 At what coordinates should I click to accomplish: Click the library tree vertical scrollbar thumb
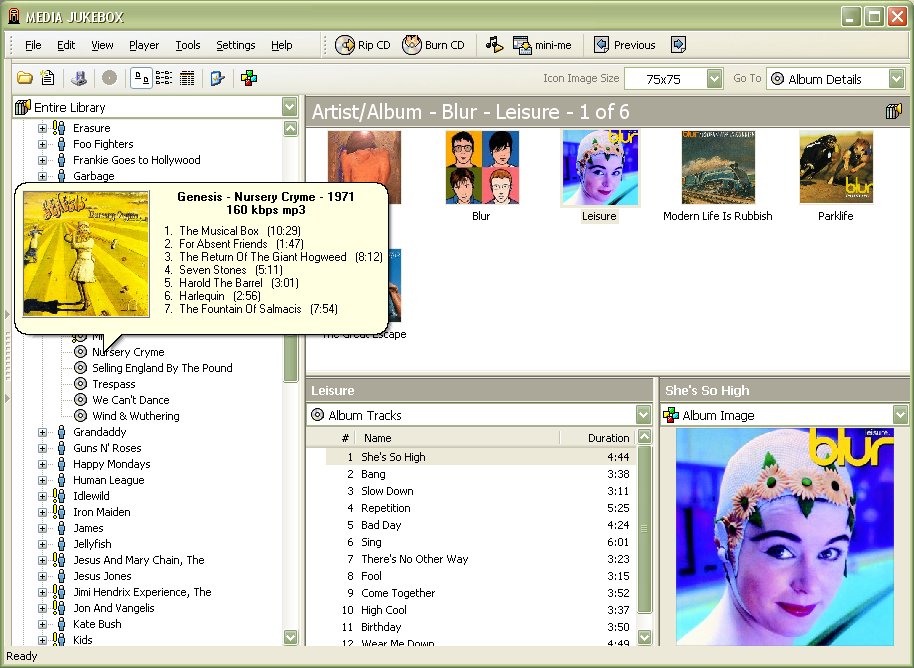(290, 356)
